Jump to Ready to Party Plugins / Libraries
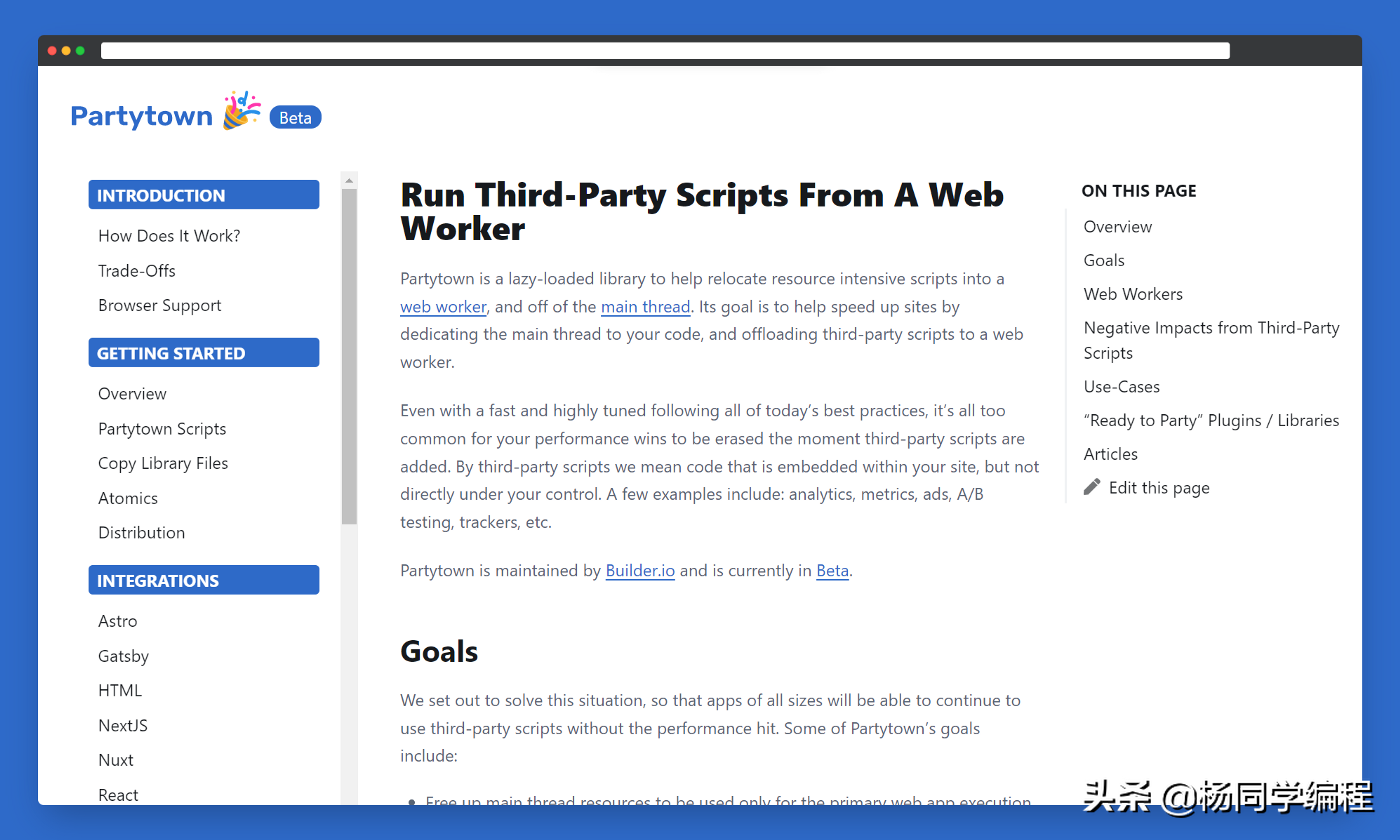This screenshot has width=1400, height=840. click(x=1211, y=421)
